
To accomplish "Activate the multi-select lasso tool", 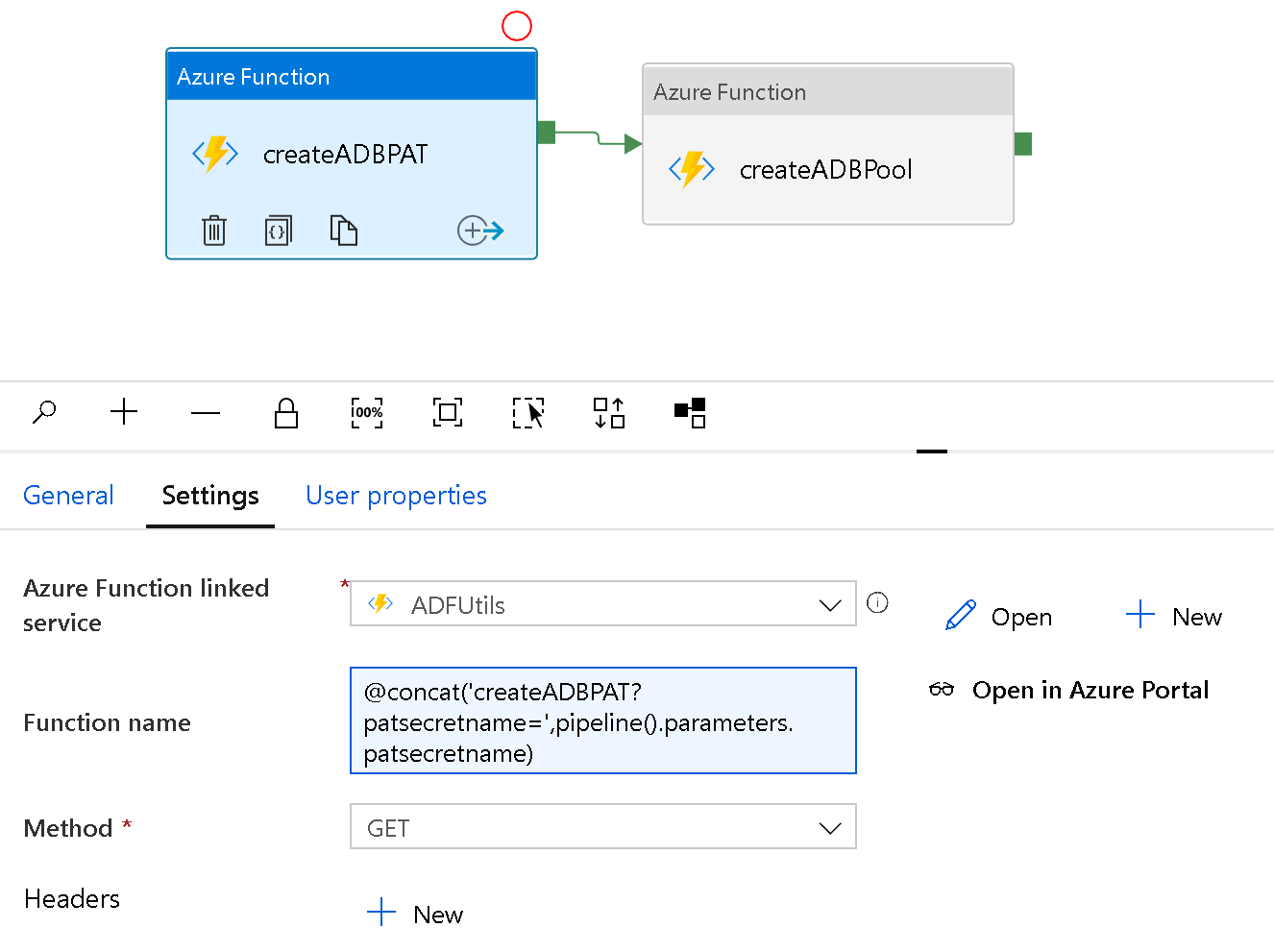I will coord(527,413).
